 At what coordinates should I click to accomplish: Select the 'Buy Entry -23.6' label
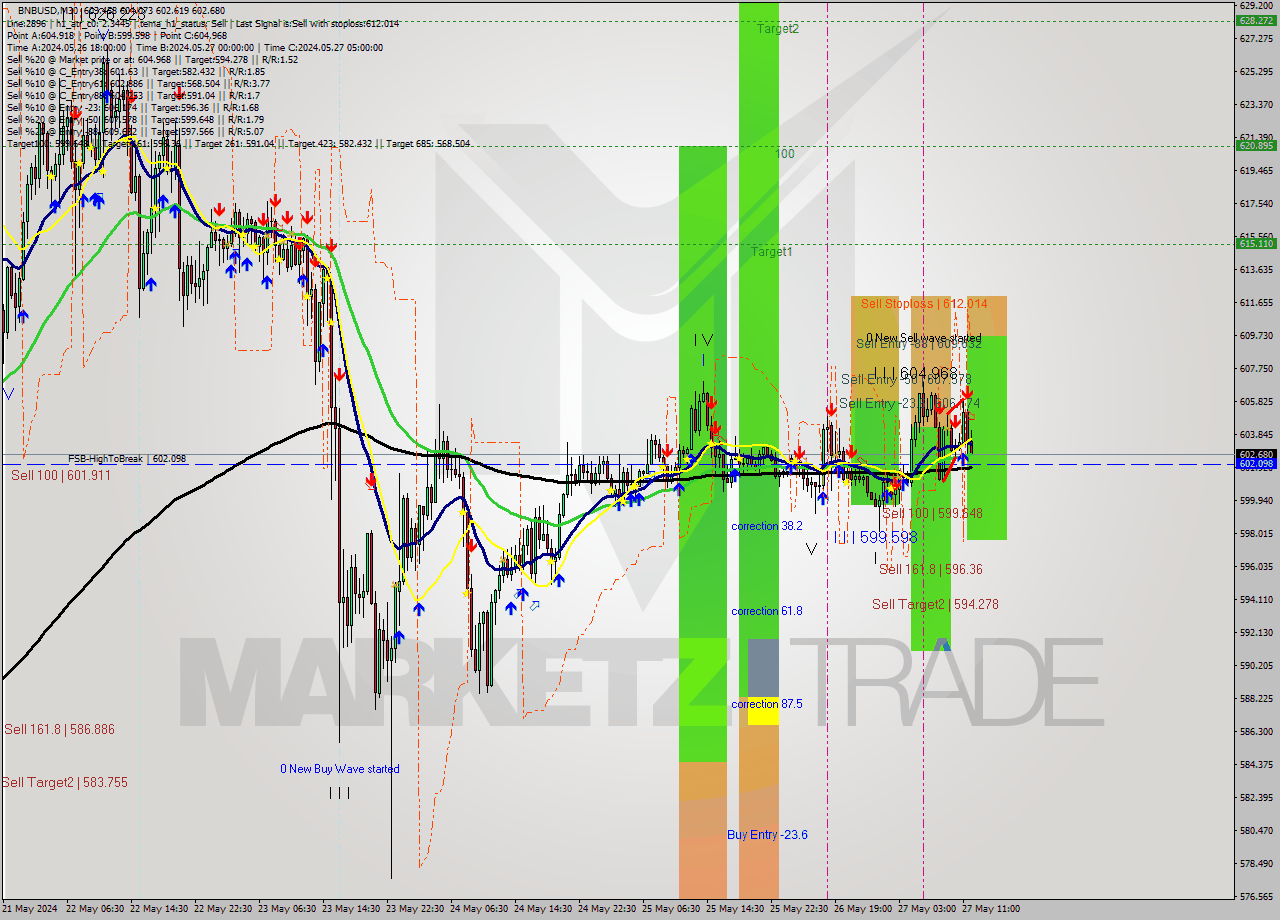[x=767, y=834]
